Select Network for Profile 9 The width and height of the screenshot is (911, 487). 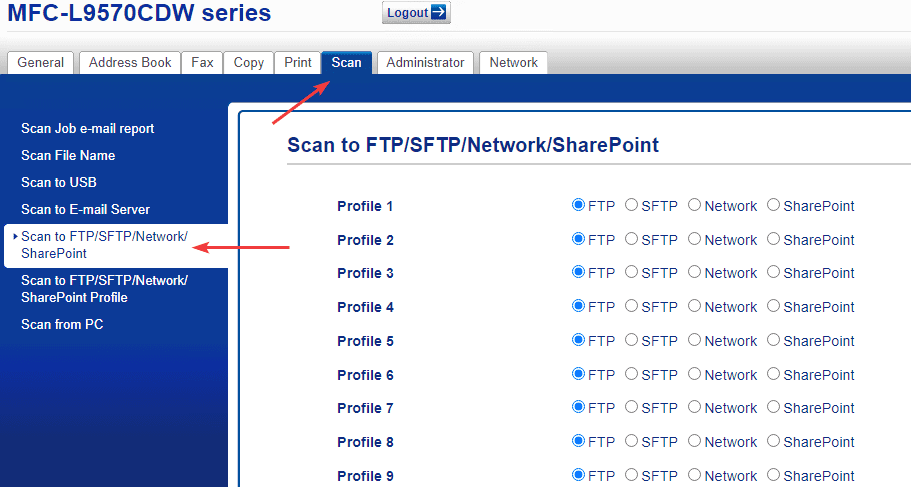tap(694, 475)
